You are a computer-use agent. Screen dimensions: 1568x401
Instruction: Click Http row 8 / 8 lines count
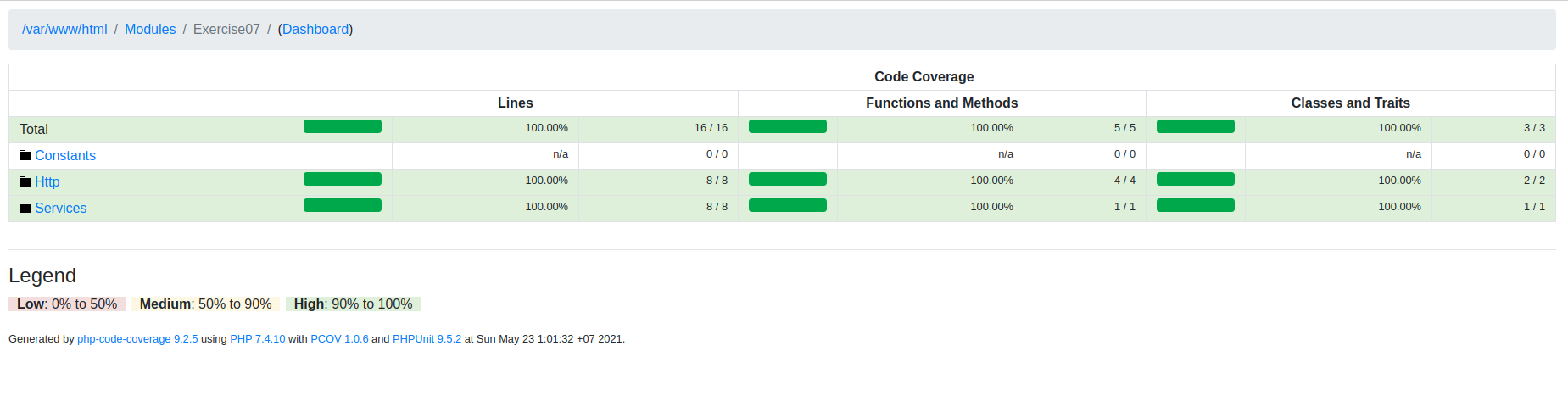point(717,181)
